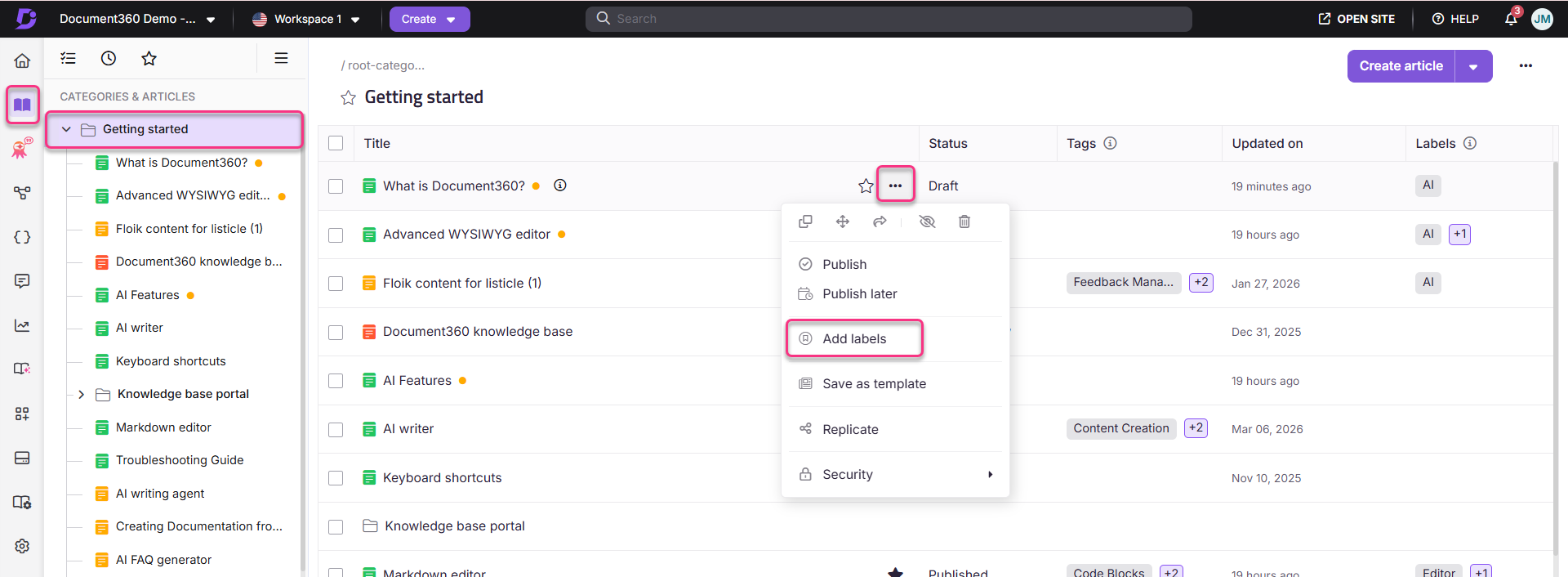Click the HELP link in top bar

pos(1455,19)
